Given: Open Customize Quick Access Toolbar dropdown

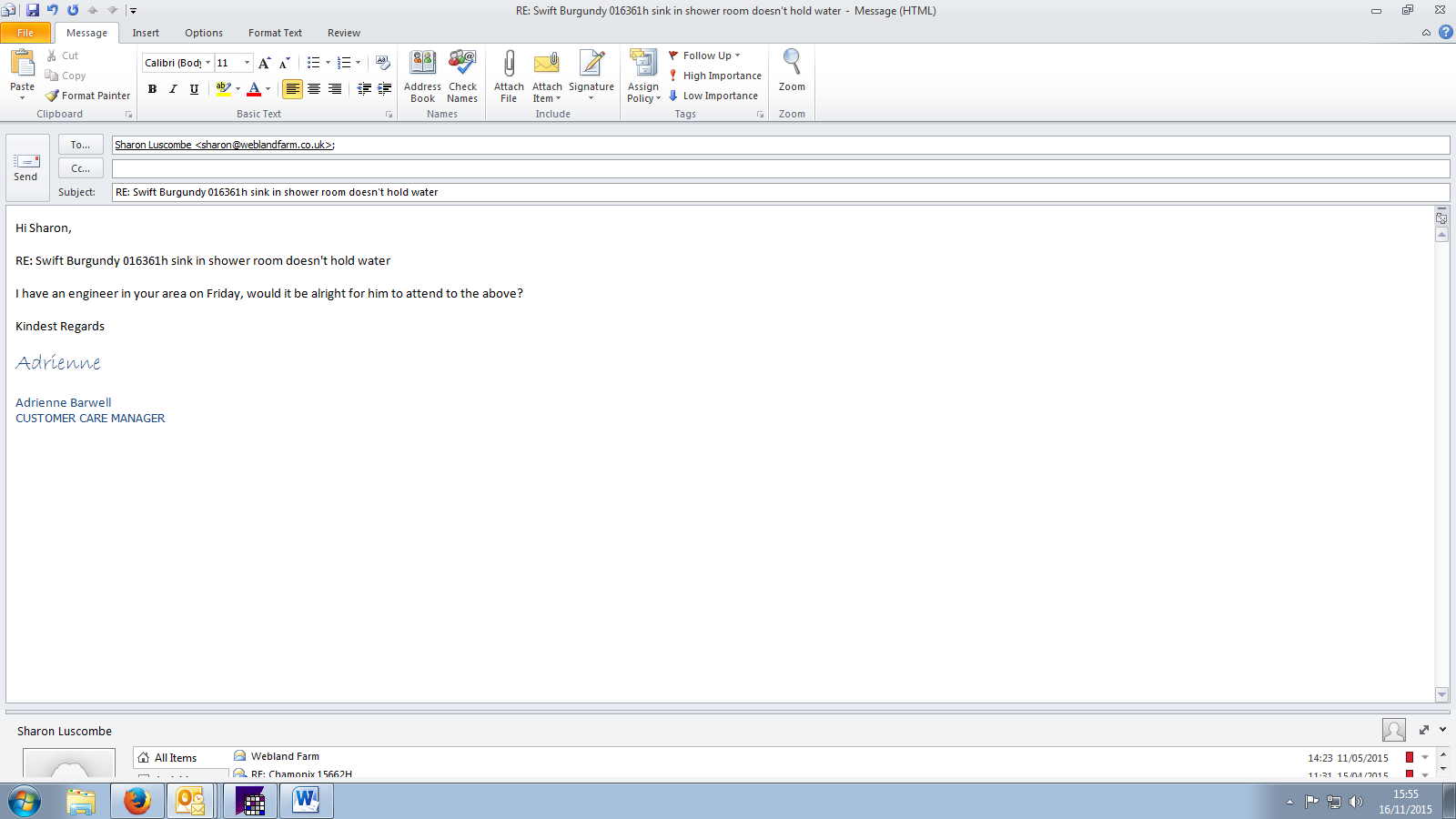Looking at the screenshot, I should [x=133, y=10].
